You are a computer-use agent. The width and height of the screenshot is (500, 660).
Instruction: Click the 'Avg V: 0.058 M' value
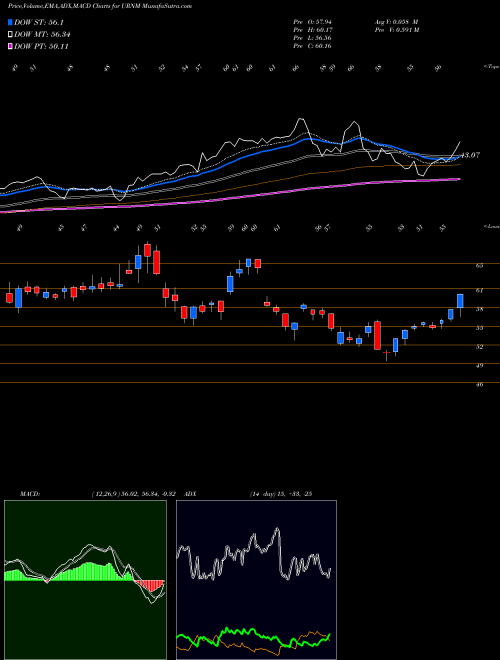(x=396, y=22)
